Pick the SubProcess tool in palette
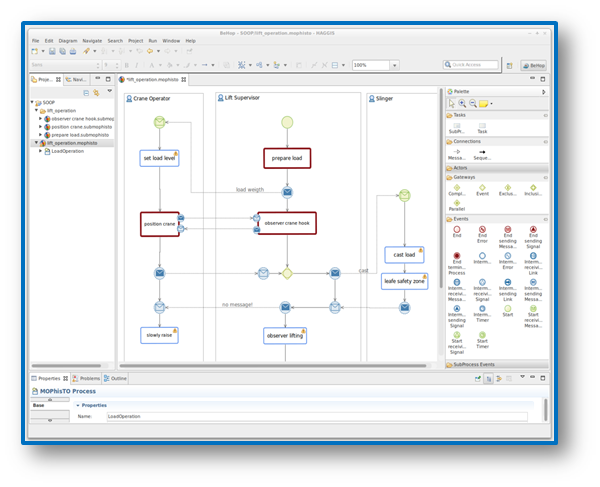 (x=456, y=126)
